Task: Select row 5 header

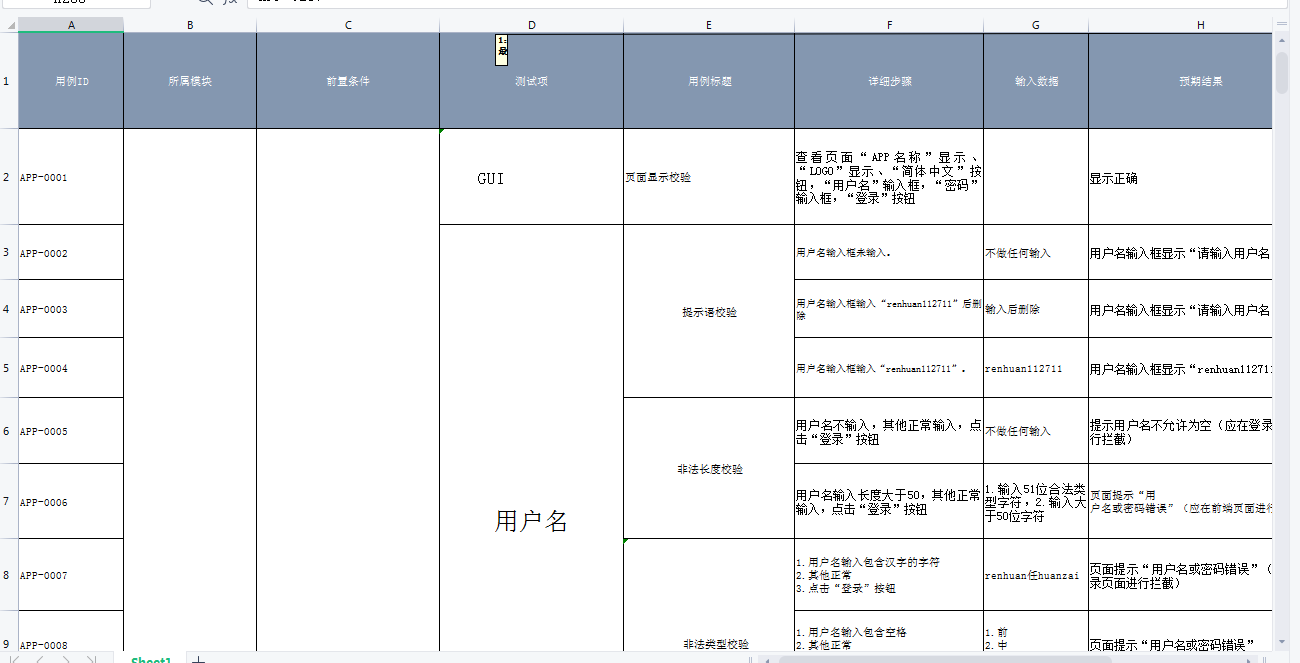Action: click(x=9, y=368)
